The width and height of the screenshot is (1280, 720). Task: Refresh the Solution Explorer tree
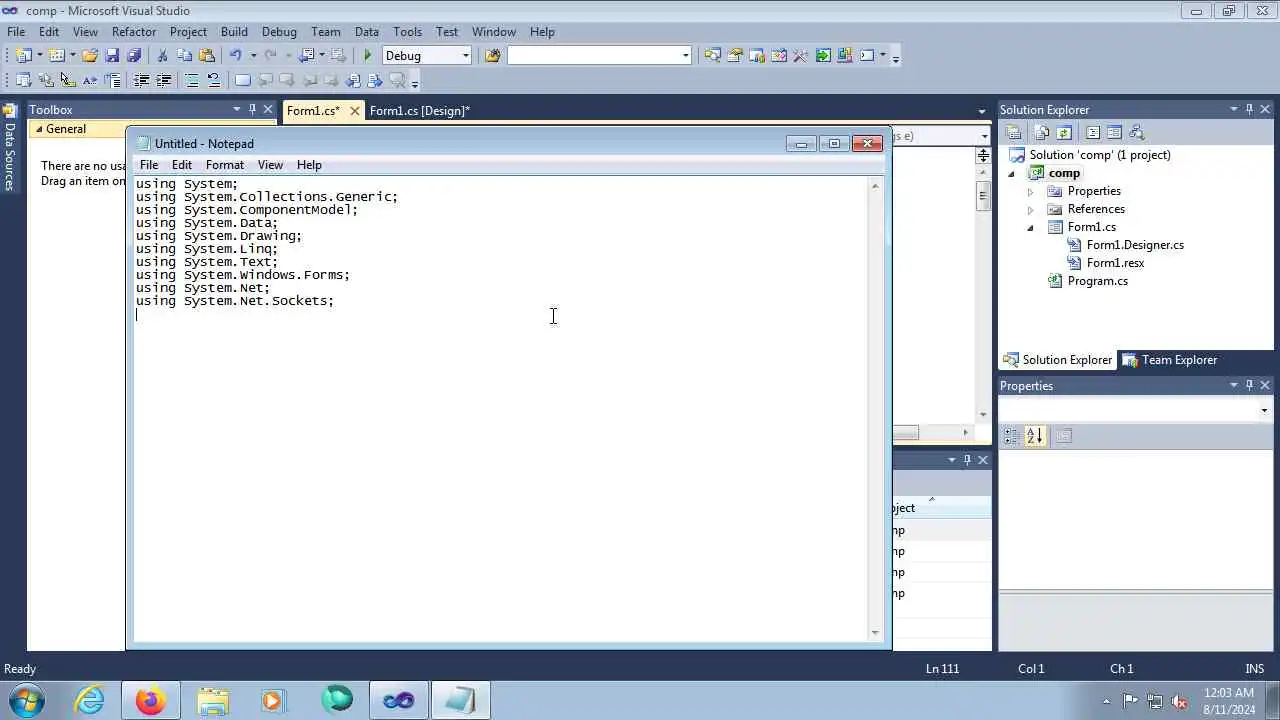tap(1064, 132)
